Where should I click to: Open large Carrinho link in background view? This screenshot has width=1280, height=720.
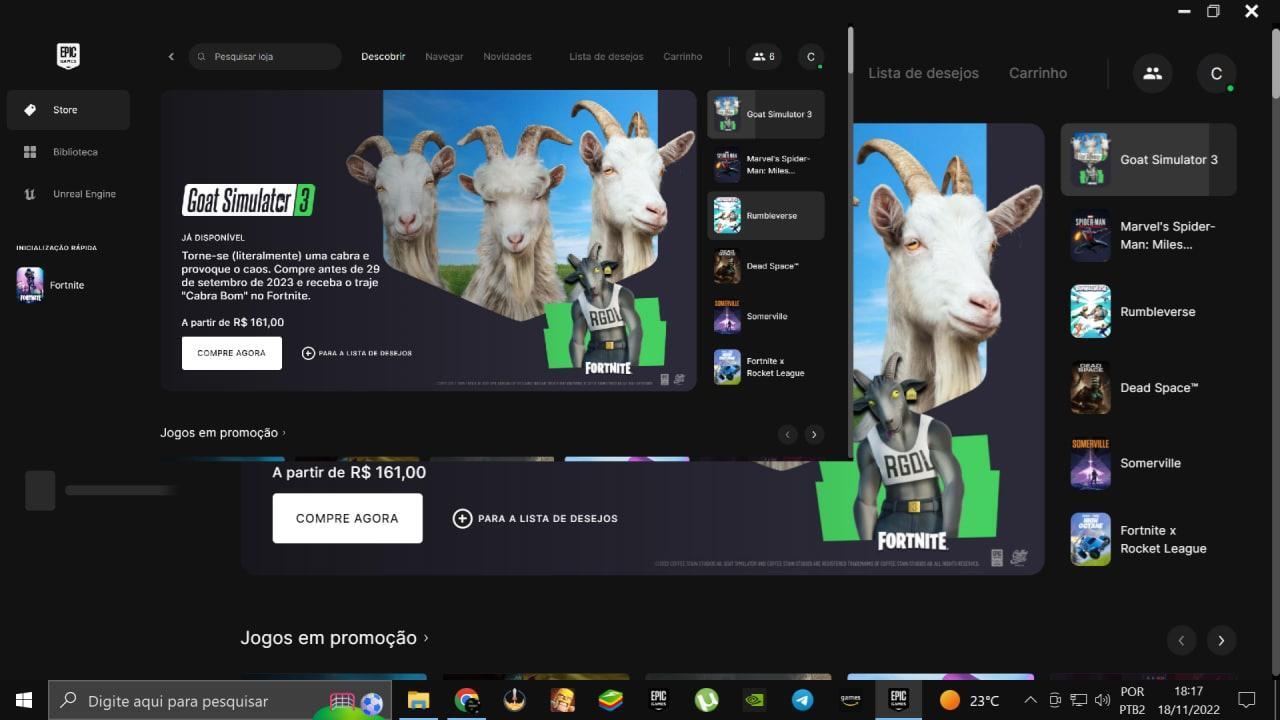(1038, 73)
